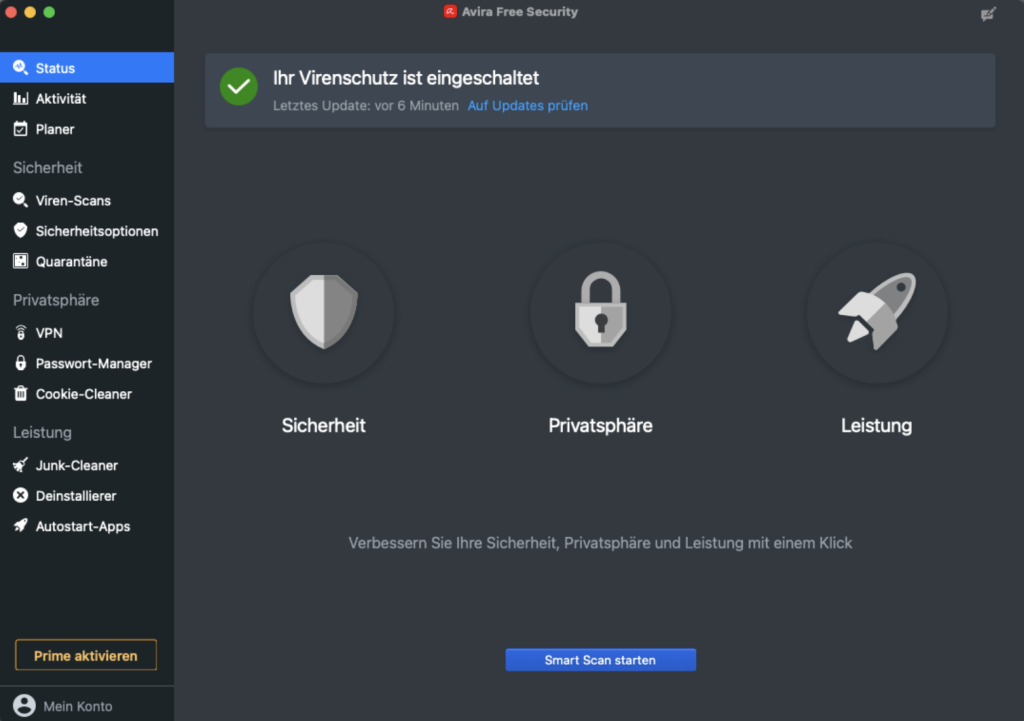Click the VPN wifi-lock icon in sidebar

[x=20, y=333]
